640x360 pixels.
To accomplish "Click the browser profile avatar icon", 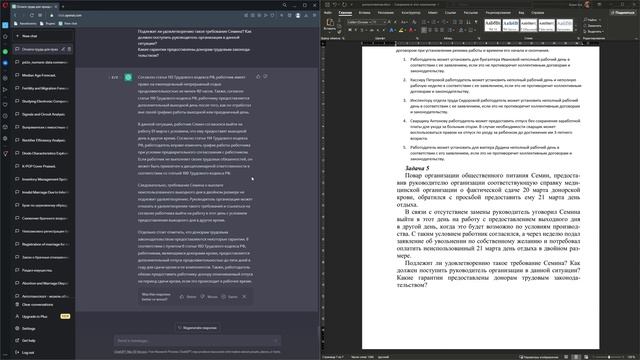I will tap(298, 15).
